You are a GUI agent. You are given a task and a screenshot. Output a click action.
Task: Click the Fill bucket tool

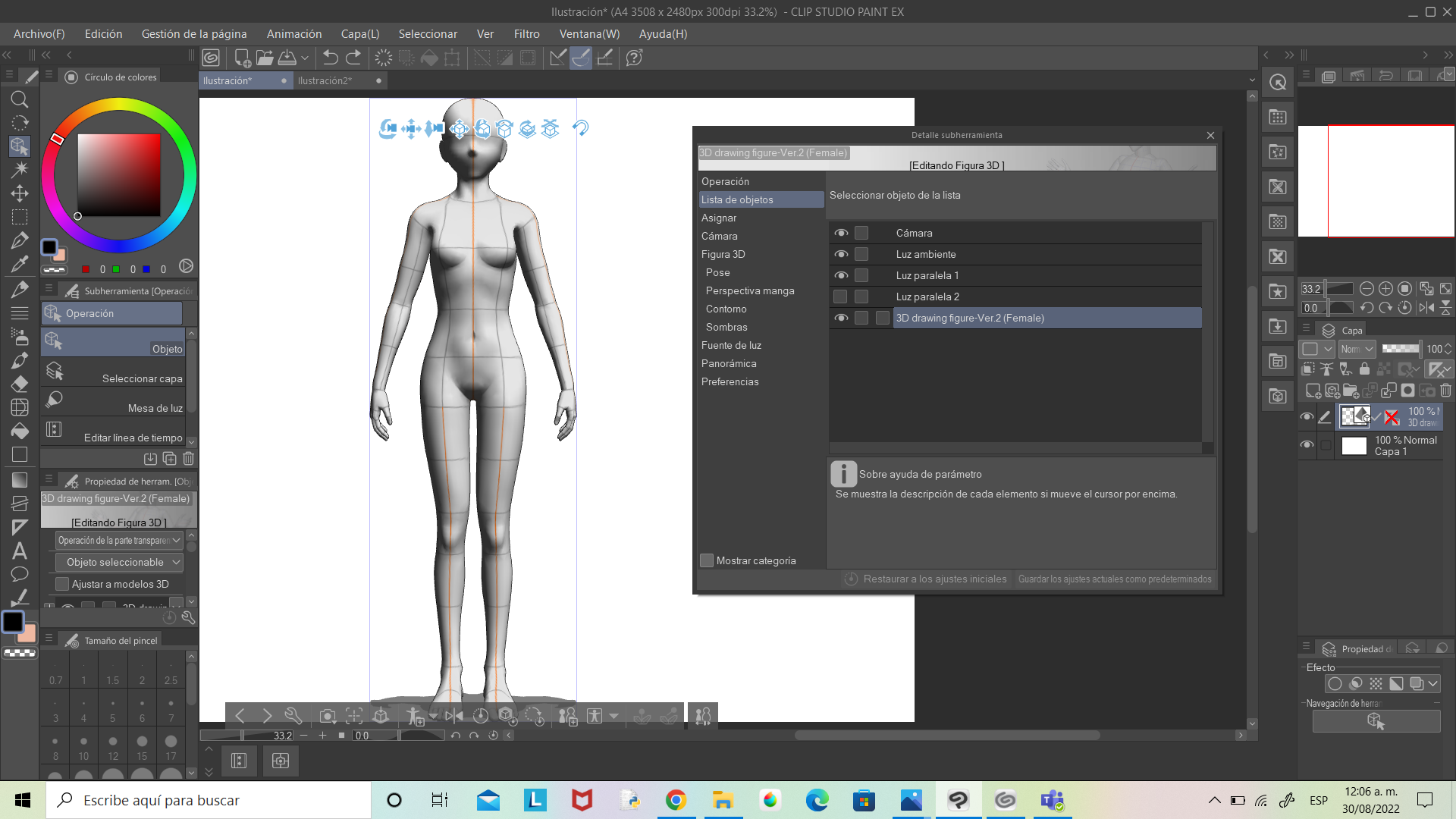tap(20, 431)
